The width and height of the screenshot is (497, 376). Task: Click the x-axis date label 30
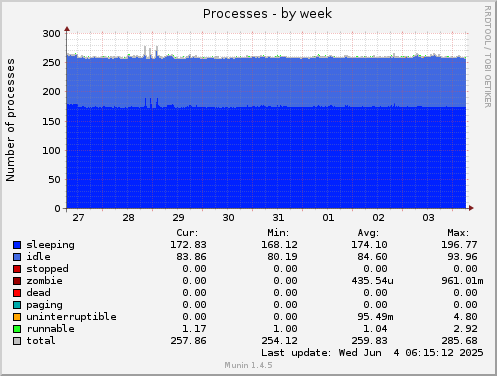[228, 218]
